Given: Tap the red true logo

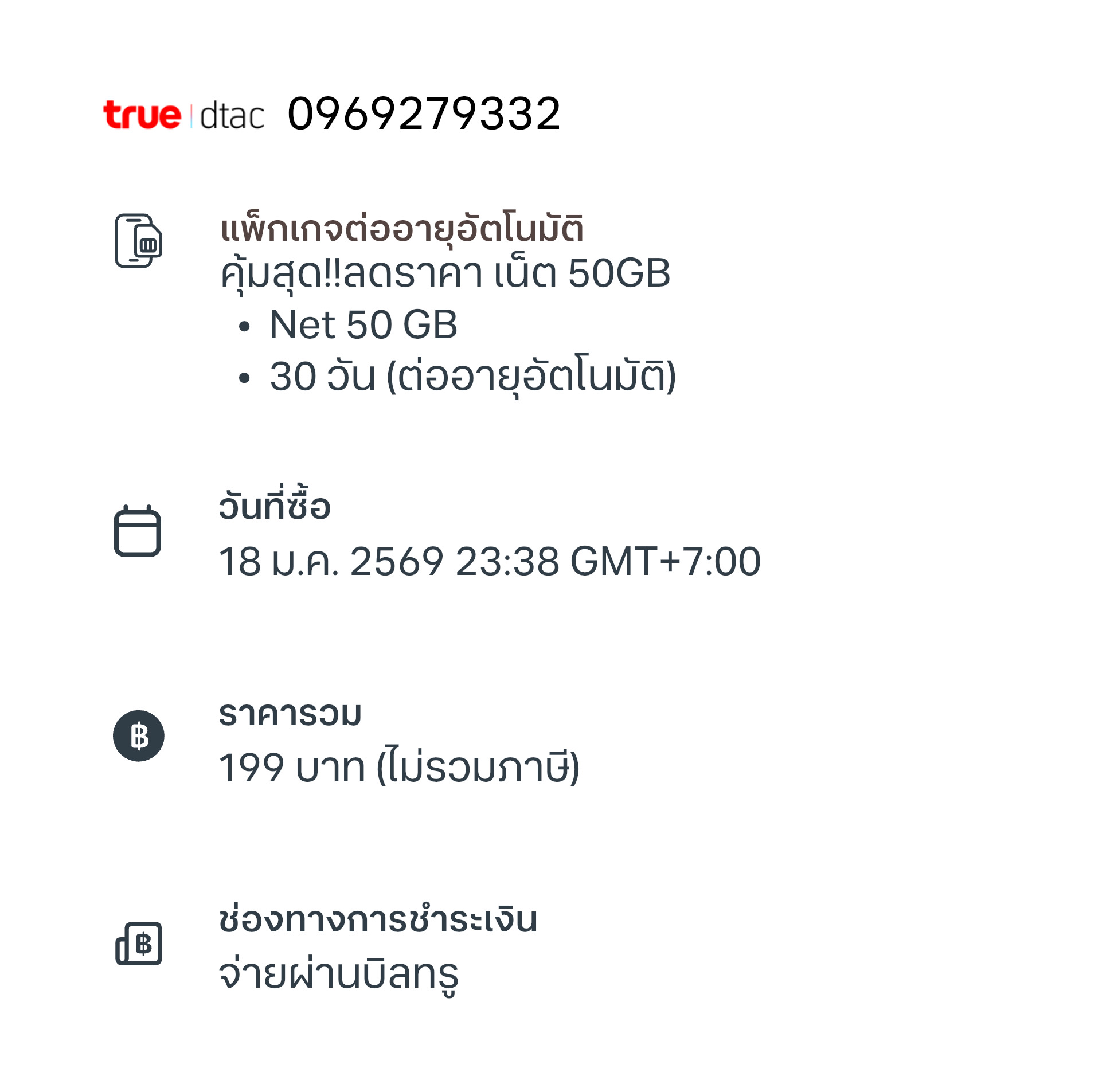Looking at the screenshot, I should pos(142,115).
